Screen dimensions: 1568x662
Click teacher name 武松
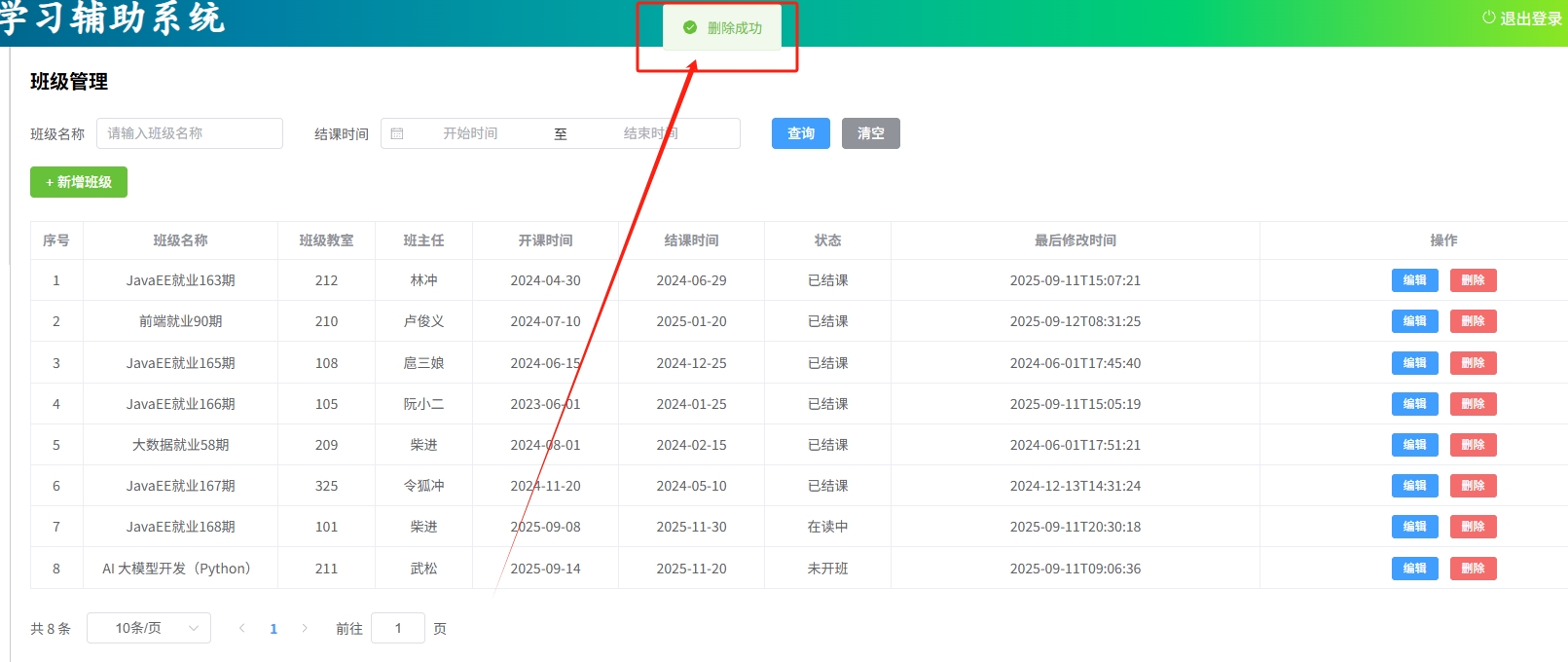[424, 569]
